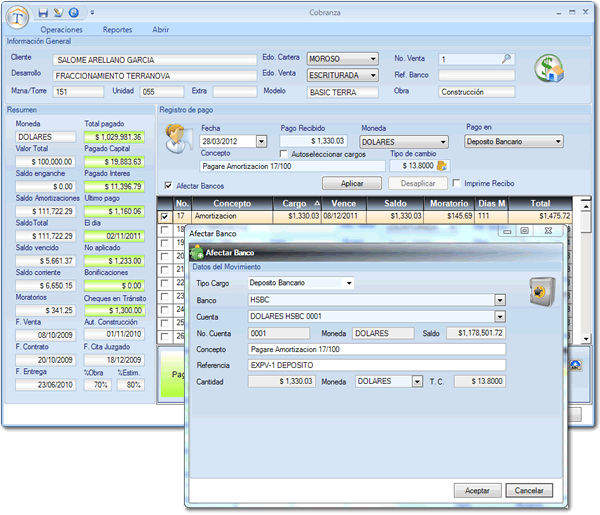Image resolution: width=600 pixels, height=515 pixels.
Task: Check the row 26 checkbox in charges grid
Action: pyautogui.click(x=165, y=337)
